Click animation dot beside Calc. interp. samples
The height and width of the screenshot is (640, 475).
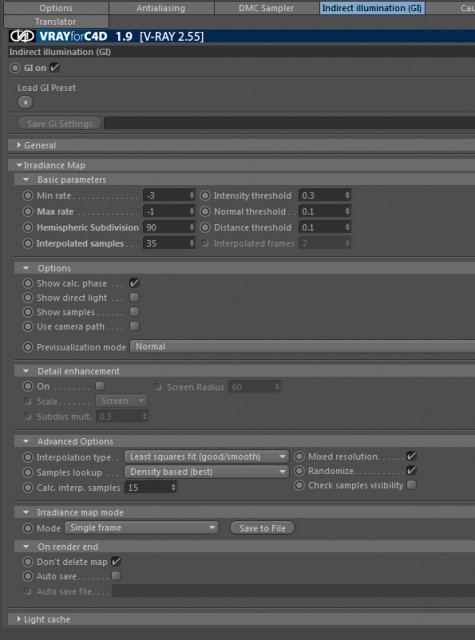tap(27, 487)
